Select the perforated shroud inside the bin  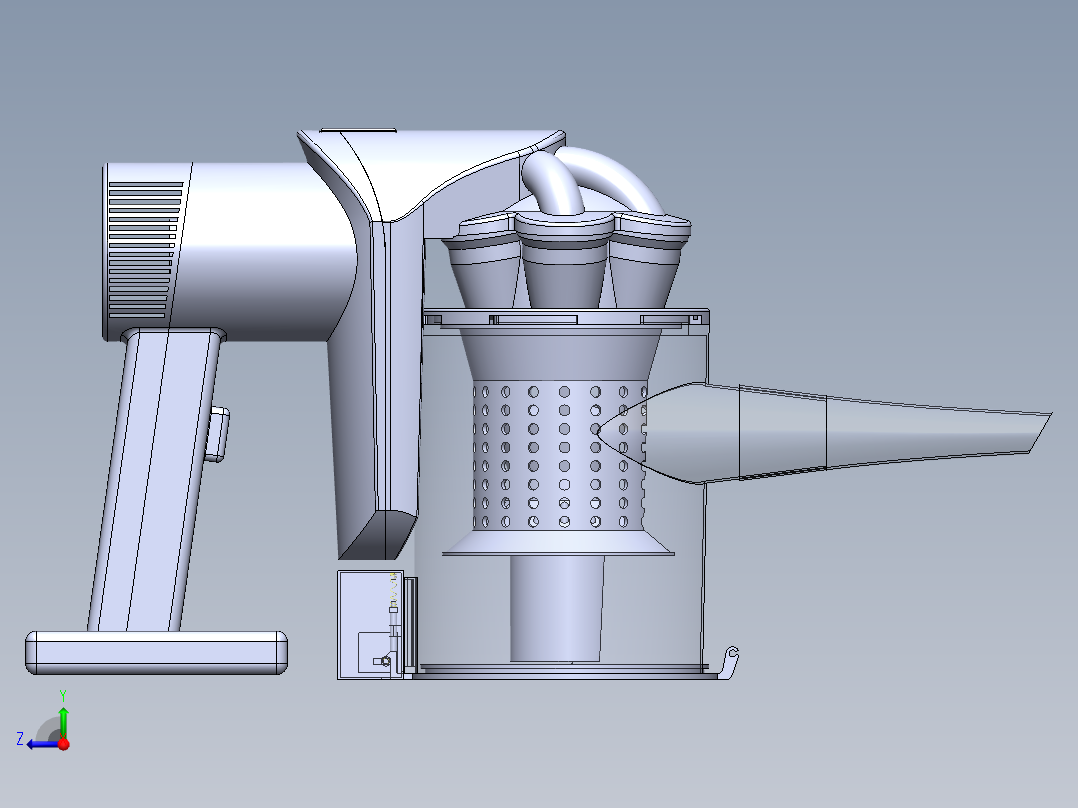560,455
